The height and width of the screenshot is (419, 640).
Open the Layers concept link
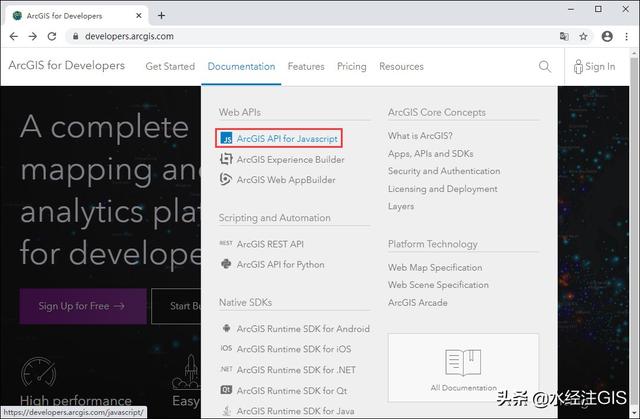coord(401,206)
